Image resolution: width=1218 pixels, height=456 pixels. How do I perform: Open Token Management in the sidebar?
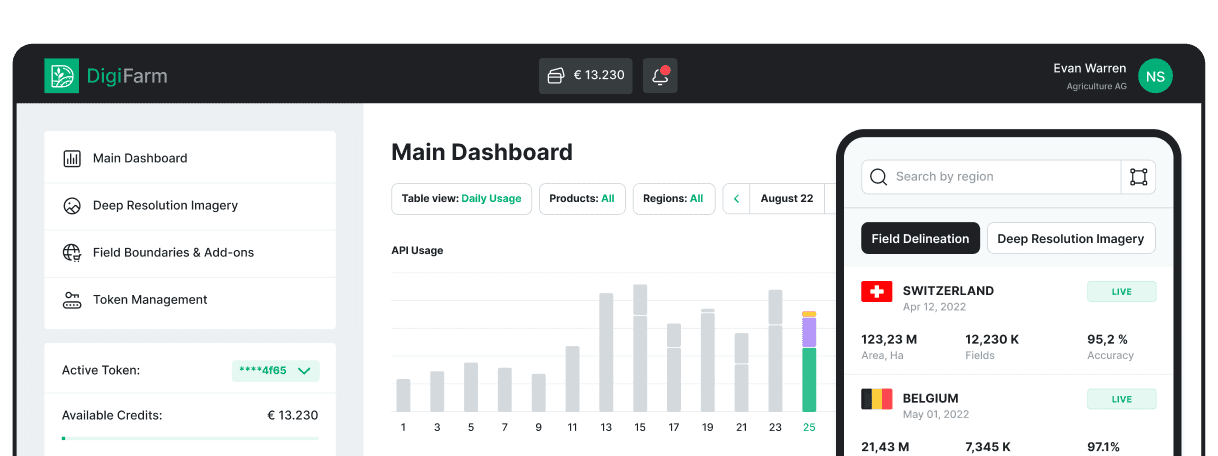(x=190, y=300)
